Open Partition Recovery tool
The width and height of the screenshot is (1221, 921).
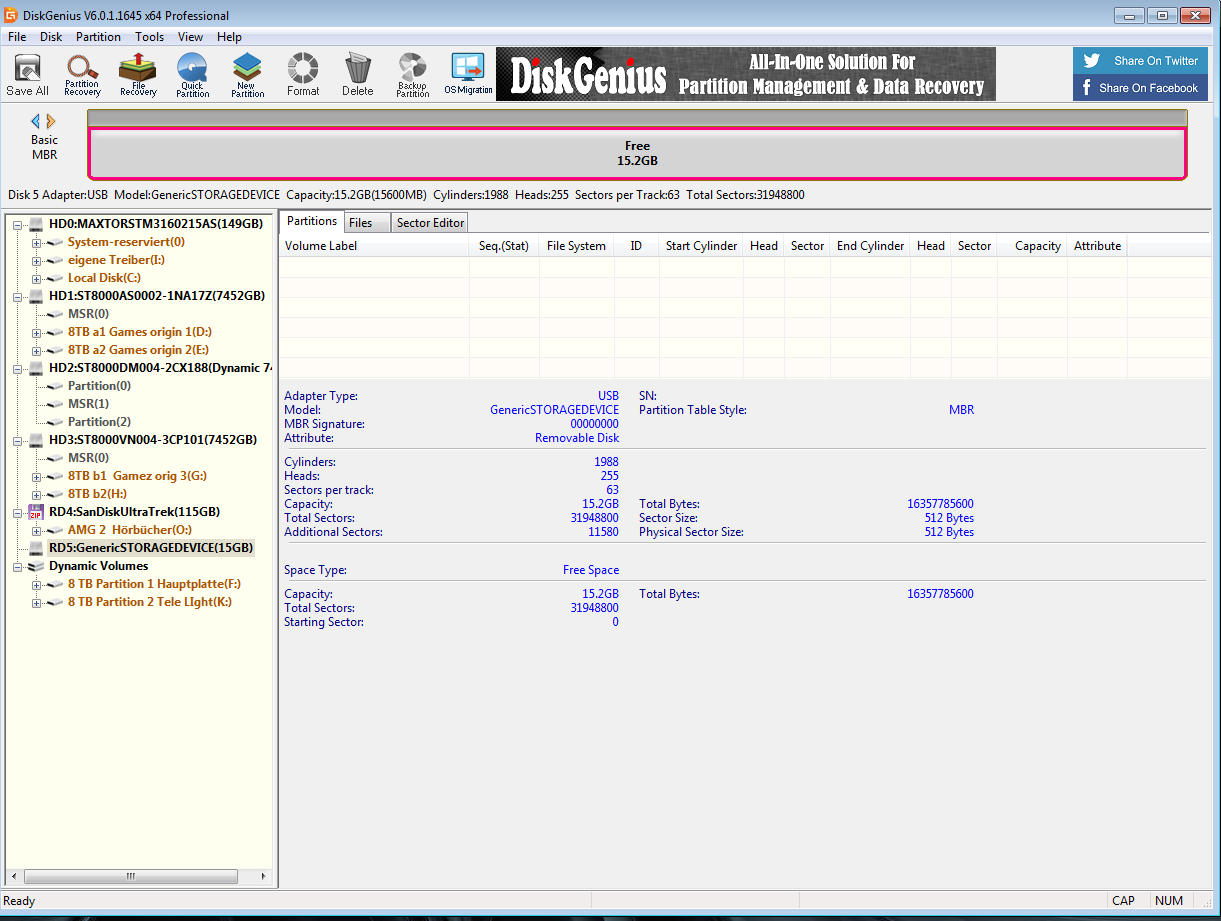[82, 75]
